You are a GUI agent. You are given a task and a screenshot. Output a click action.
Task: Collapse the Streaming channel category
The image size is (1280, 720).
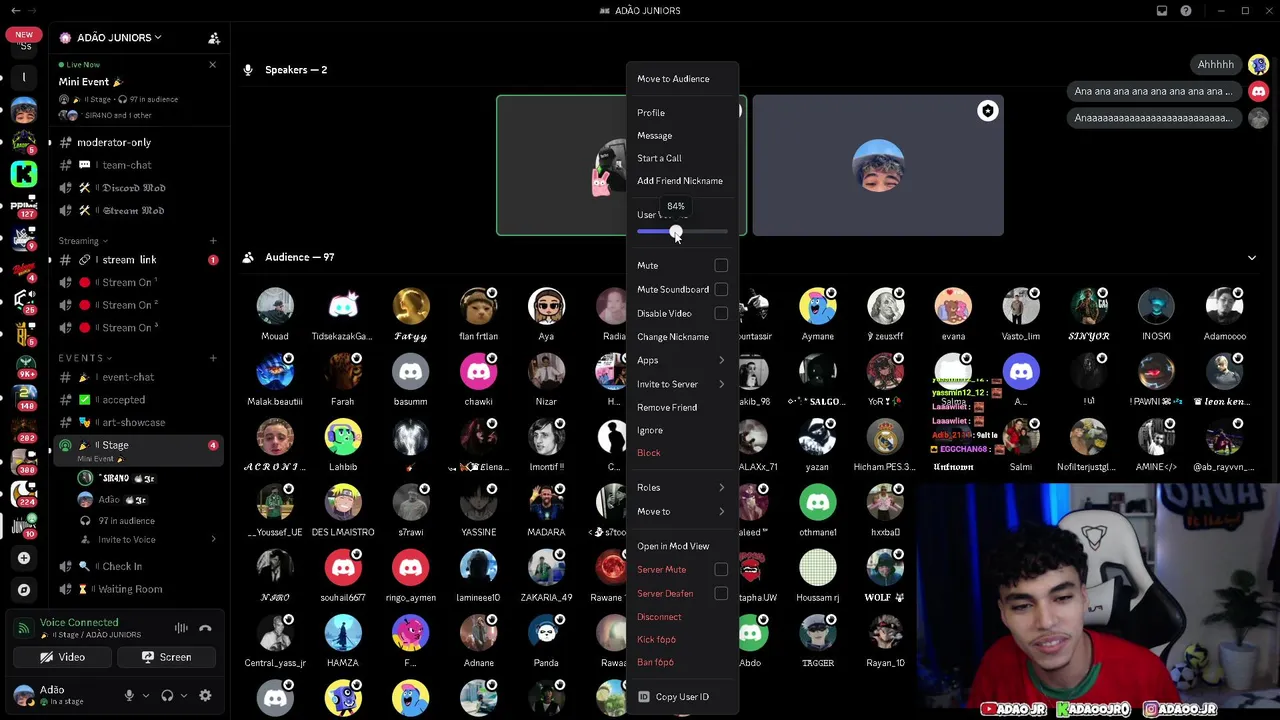click(x=84, y=241)
